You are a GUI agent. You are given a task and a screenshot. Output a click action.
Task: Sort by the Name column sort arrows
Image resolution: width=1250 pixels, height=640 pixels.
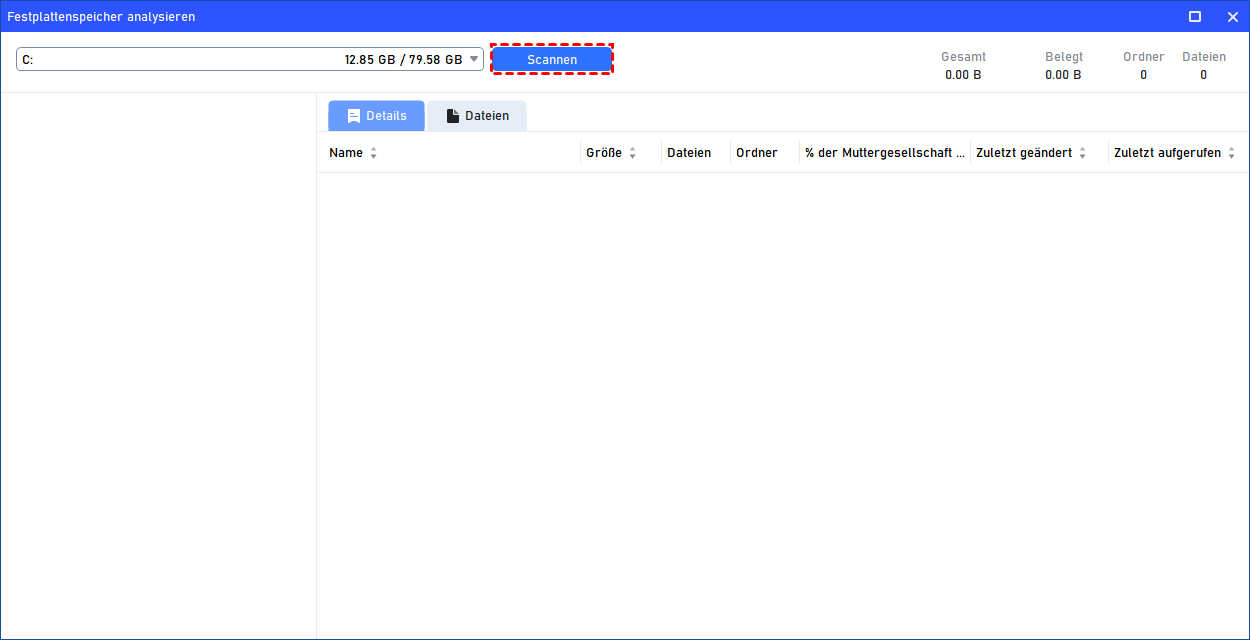(x=373, y=153)
